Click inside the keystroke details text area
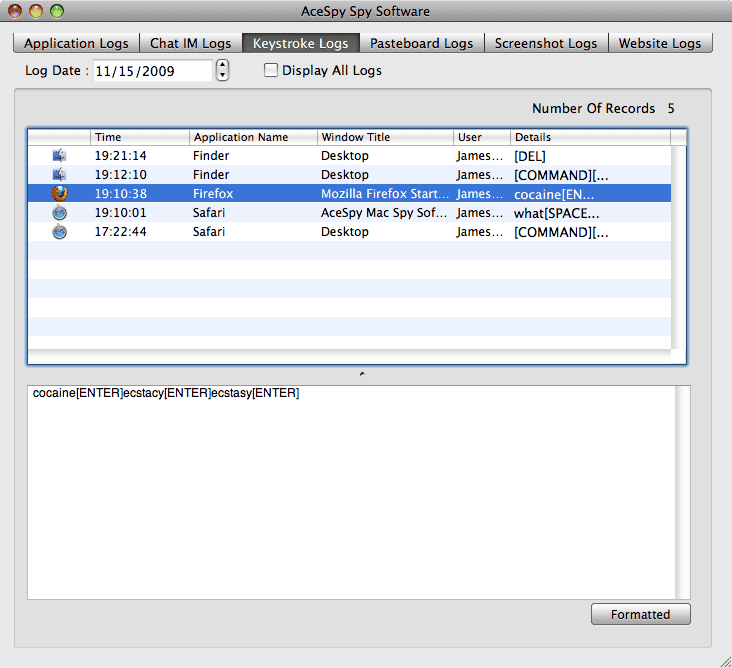The width and height of the screenshot is (732, 668). (350, 490)
